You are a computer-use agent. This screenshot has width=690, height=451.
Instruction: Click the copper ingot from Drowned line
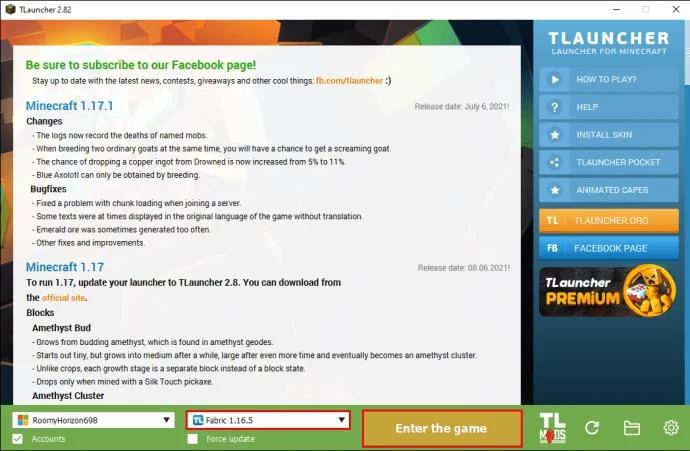[x=188, y=162]
